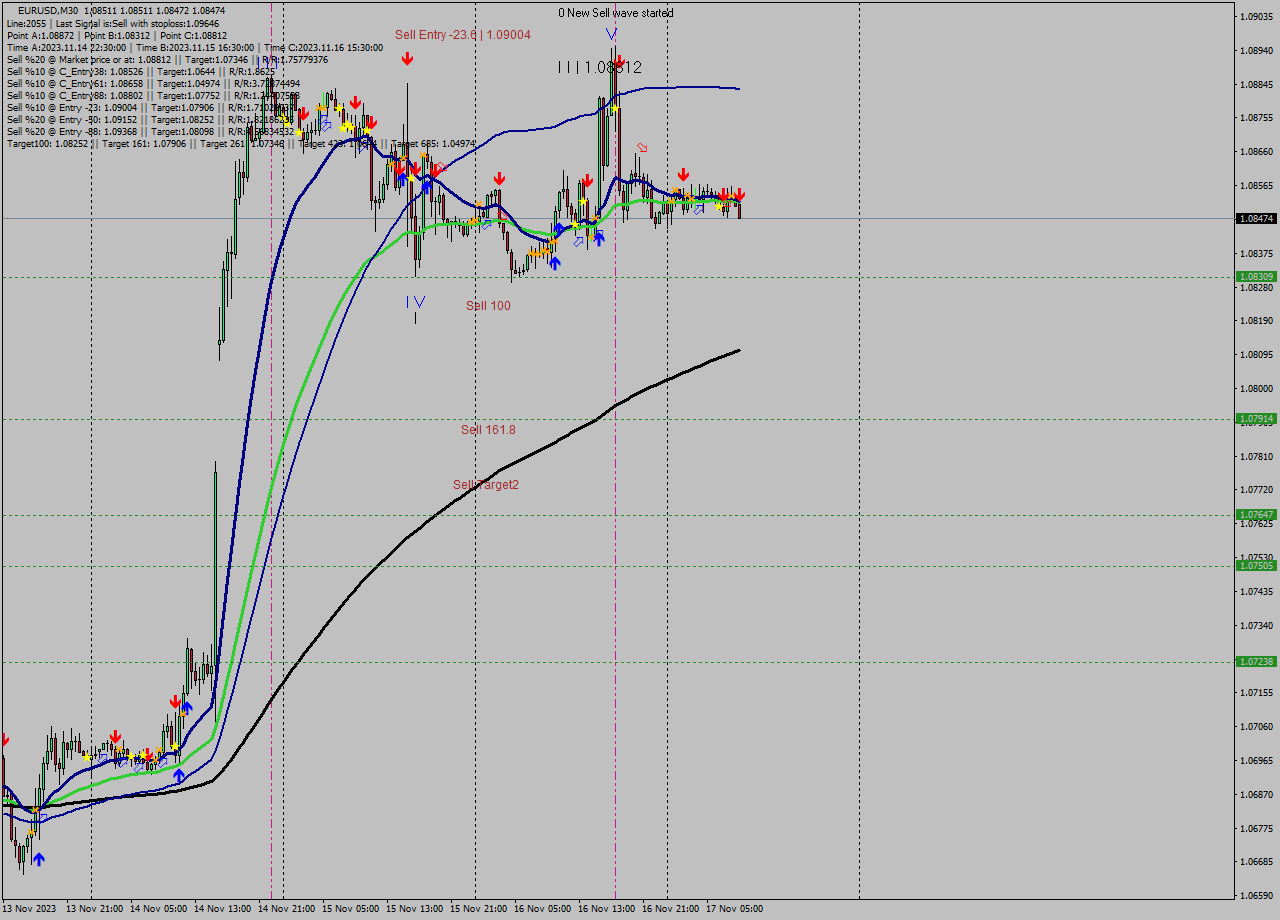The width and height of the screenshot is (1280, 920).
Task: Click the small blue "V" marker beside "Sell 100"
Action: pyautogui.click(x=417, y=301)
